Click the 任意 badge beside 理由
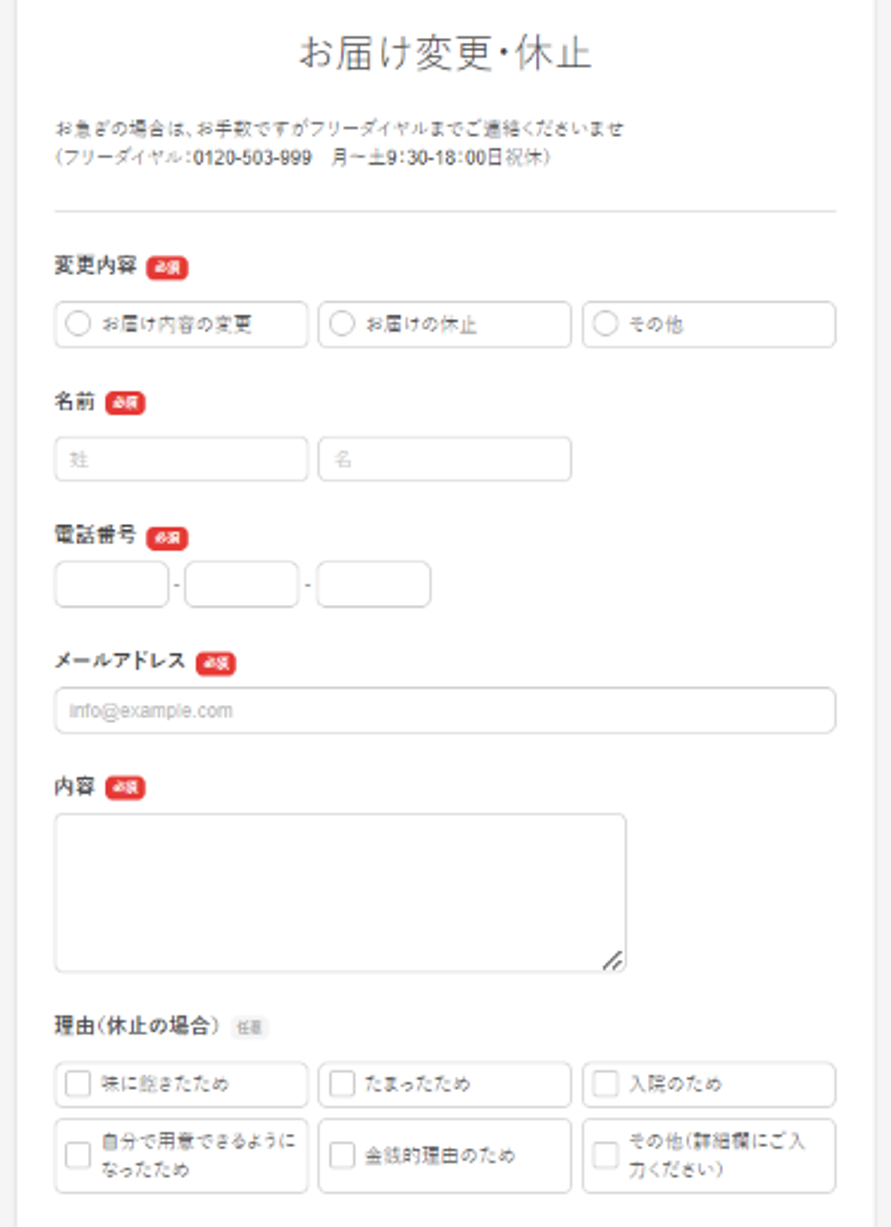 click(249, 1027)
